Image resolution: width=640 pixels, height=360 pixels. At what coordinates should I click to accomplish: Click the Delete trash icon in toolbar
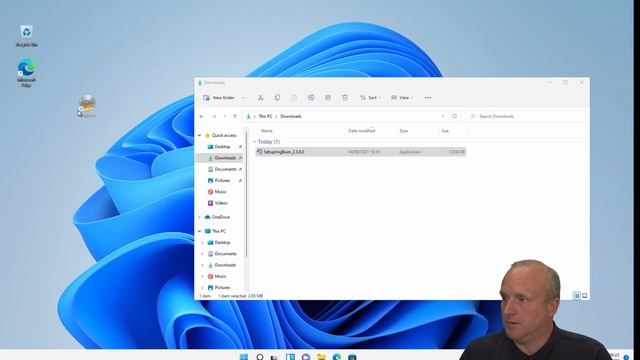point(345,98)
